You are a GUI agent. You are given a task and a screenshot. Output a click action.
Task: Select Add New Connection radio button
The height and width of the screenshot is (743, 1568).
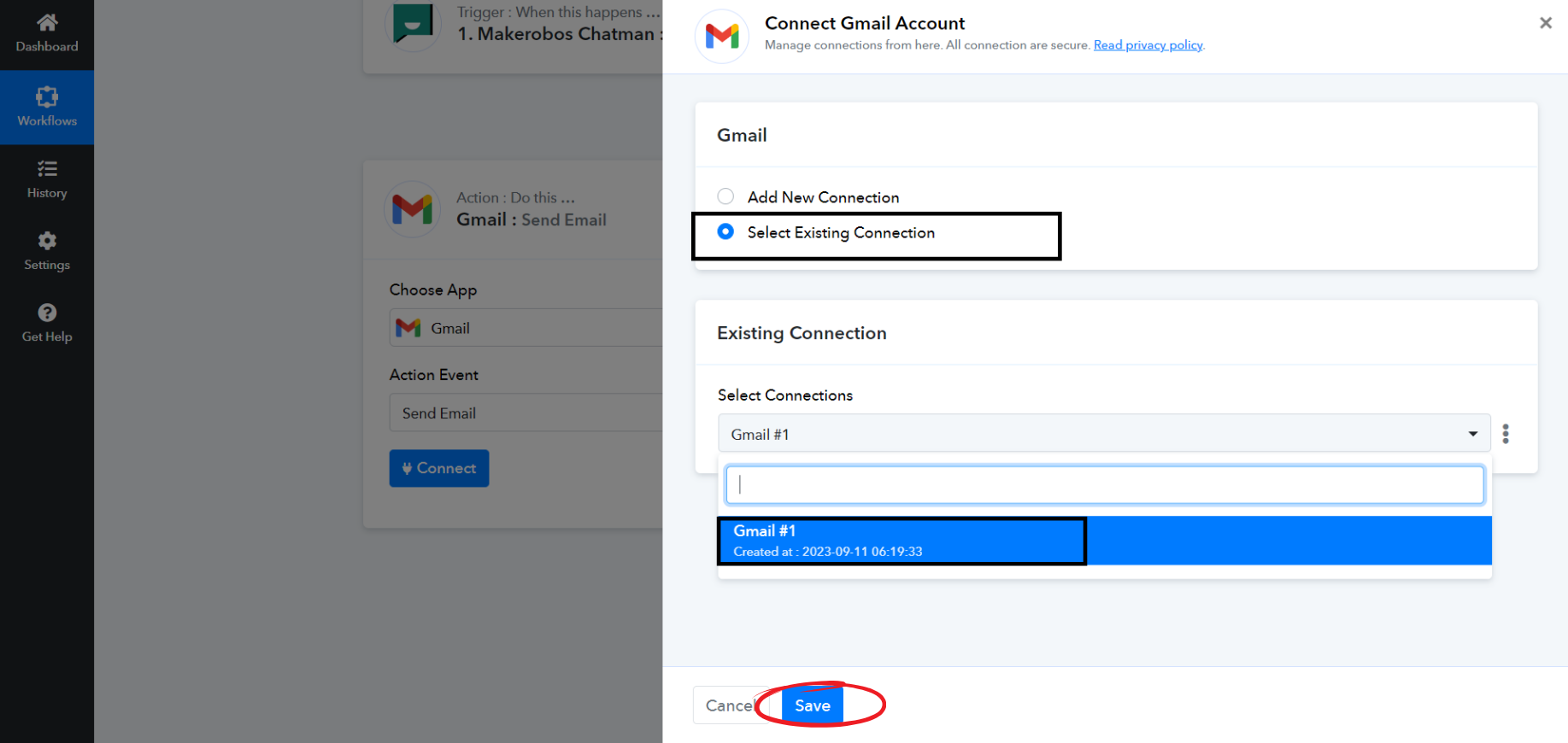[725, 196]
